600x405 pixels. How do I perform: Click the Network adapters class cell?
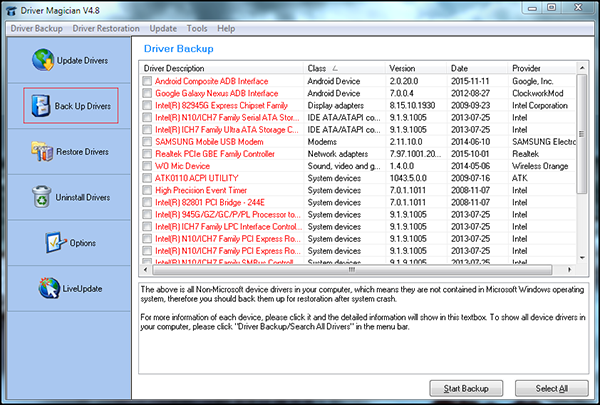(x=338, y=154)
